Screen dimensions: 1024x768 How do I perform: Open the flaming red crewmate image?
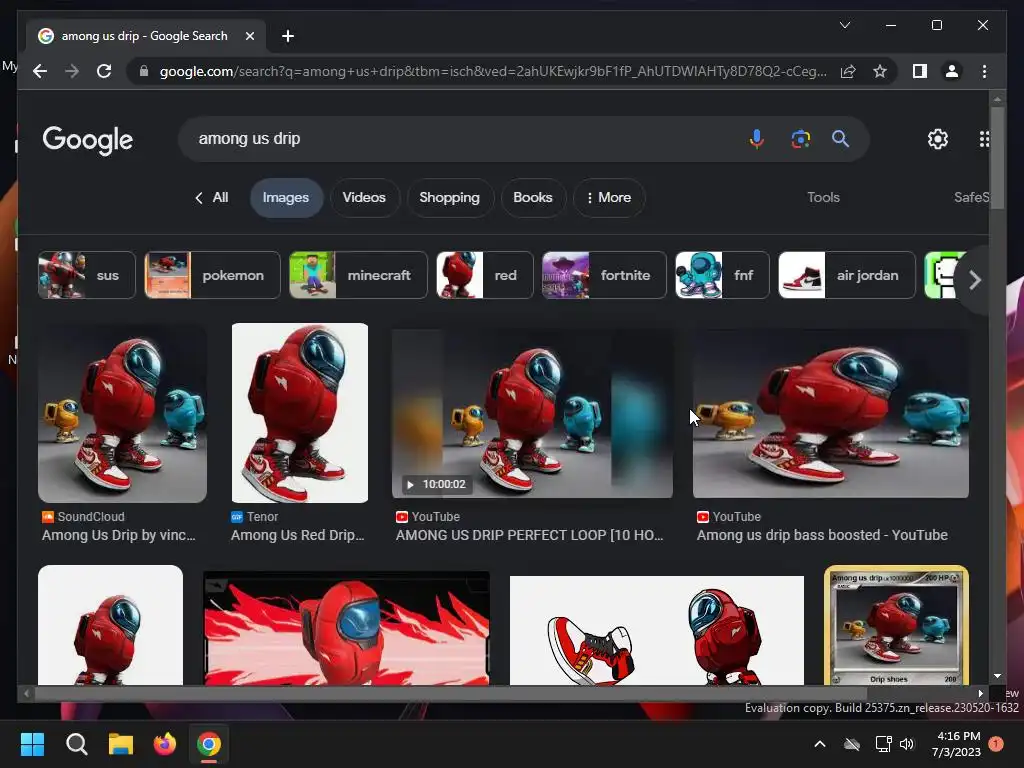[347, 628]
